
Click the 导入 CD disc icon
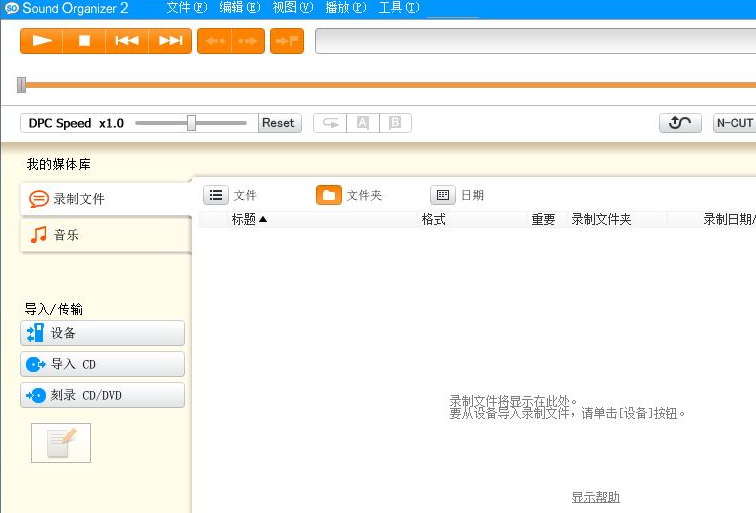tap(35, 364)
